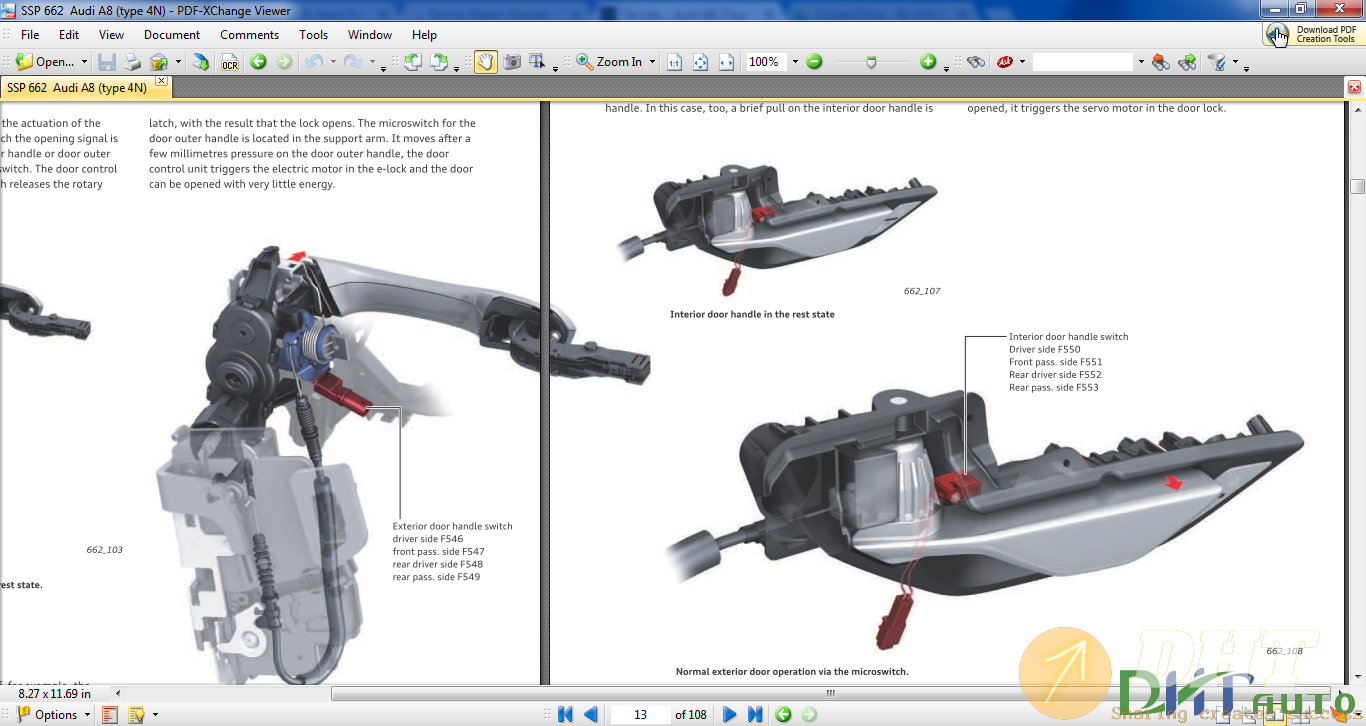Click the Redo arrow icon
Screen dimensions: 1366x726
(x=352, y=62)
